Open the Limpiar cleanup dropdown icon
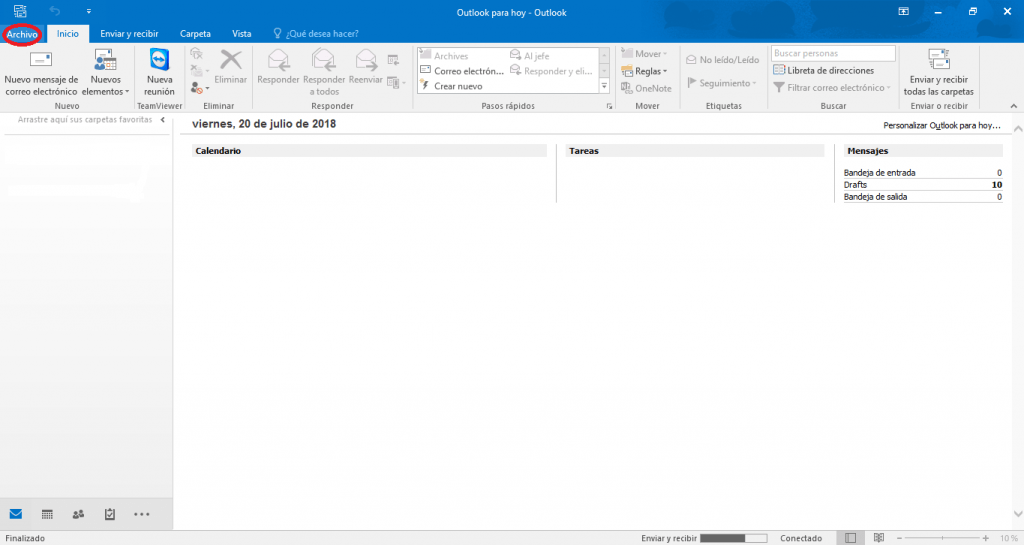1024x545 pixels. [x=199, y=70]
